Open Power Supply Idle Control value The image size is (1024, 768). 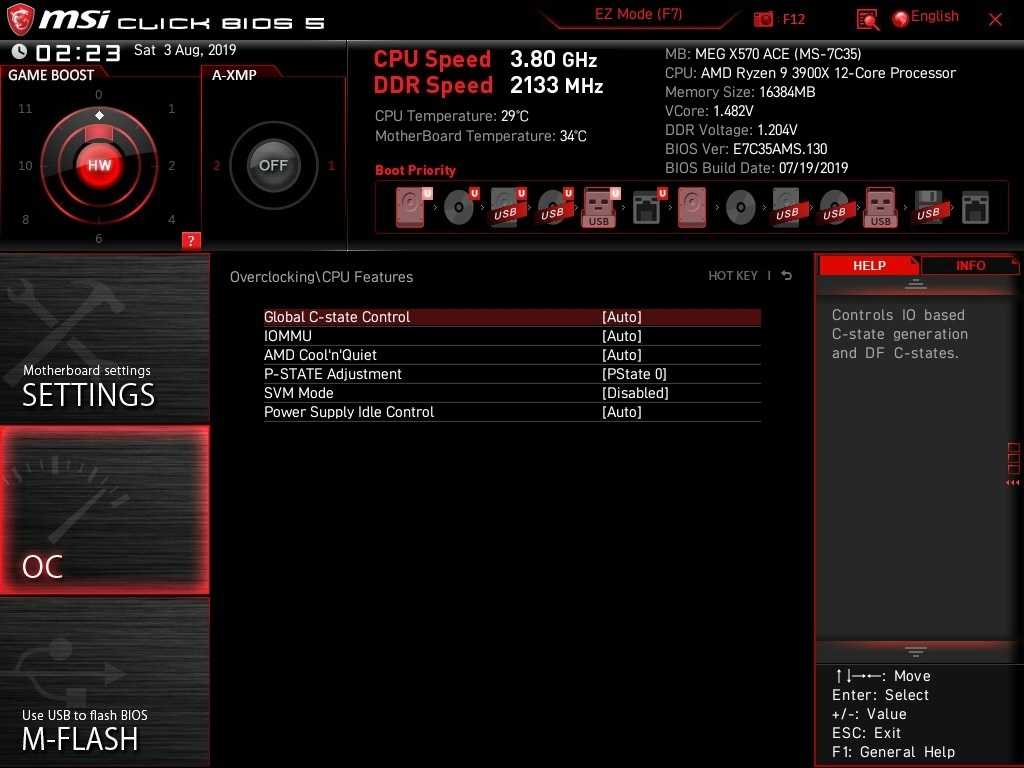click(x=621, y=412)
